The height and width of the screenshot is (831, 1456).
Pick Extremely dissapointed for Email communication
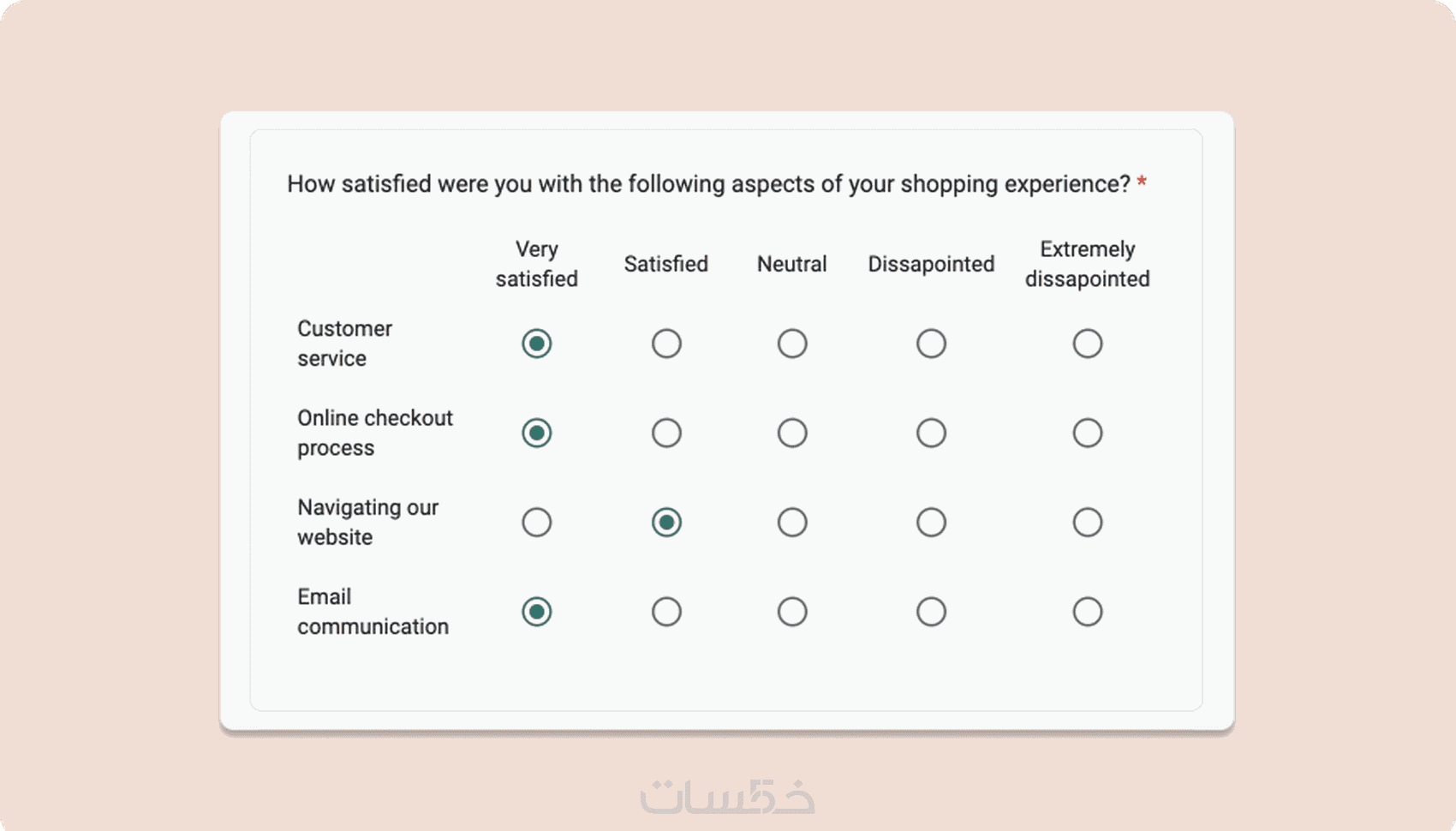[1088, 612]
